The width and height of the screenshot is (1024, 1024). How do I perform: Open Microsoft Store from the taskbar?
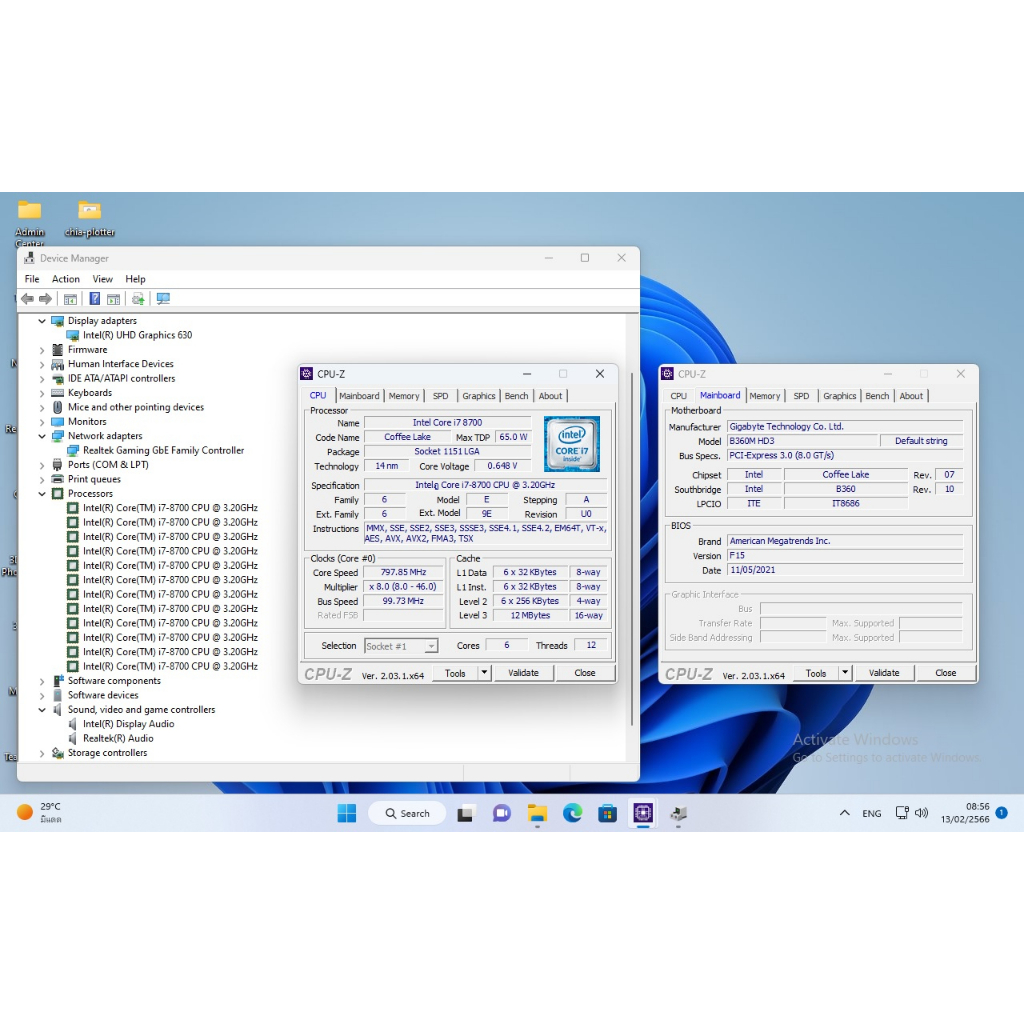pyautogui.click(x=607, y=813)
